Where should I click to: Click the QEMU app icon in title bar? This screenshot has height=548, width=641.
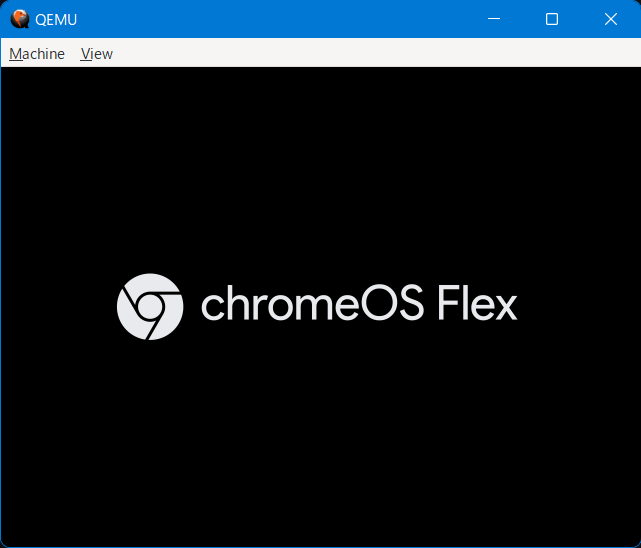[x=19, y=19]
